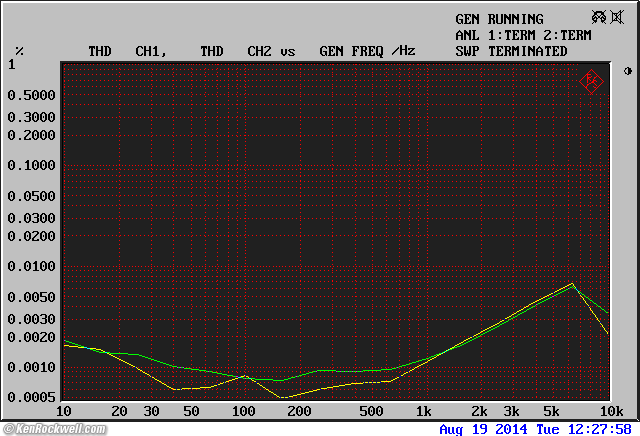Viewport: 640px width, 436px height.
Task: Click the 0.0100 value on Y-axis
Action: pos(31,267)
